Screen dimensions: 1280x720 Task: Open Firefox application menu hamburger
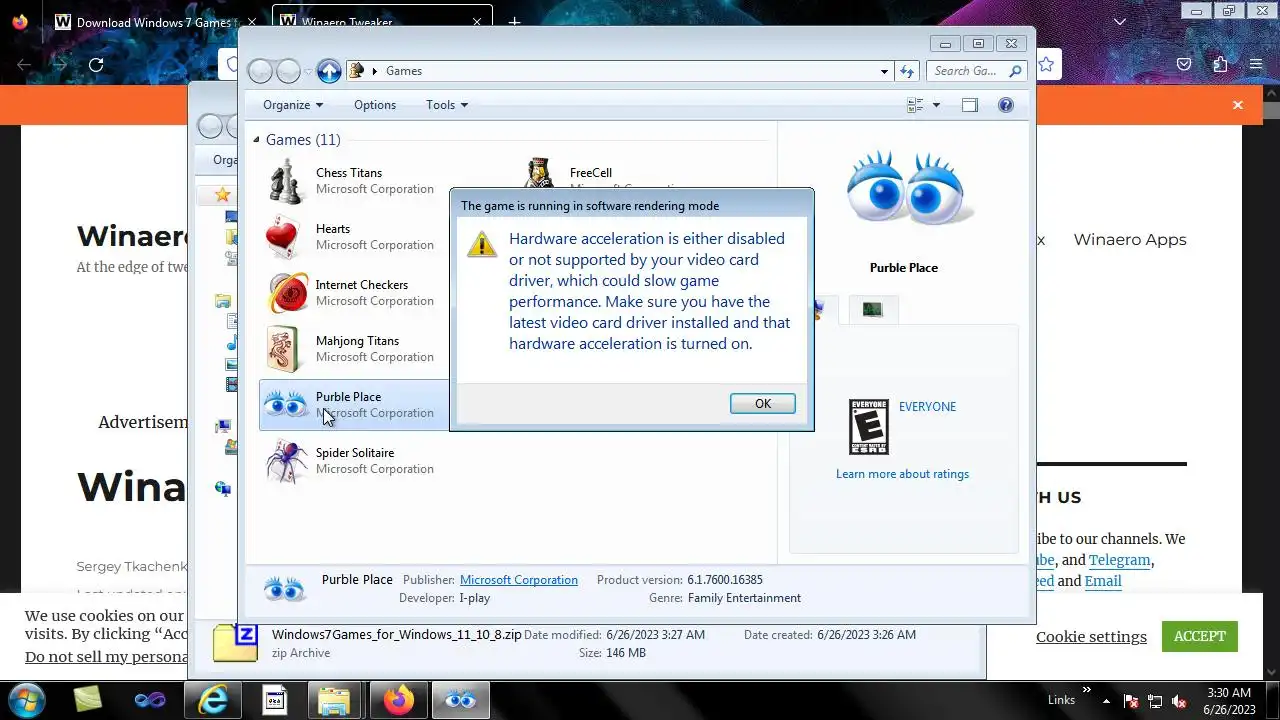[1256, 65]
